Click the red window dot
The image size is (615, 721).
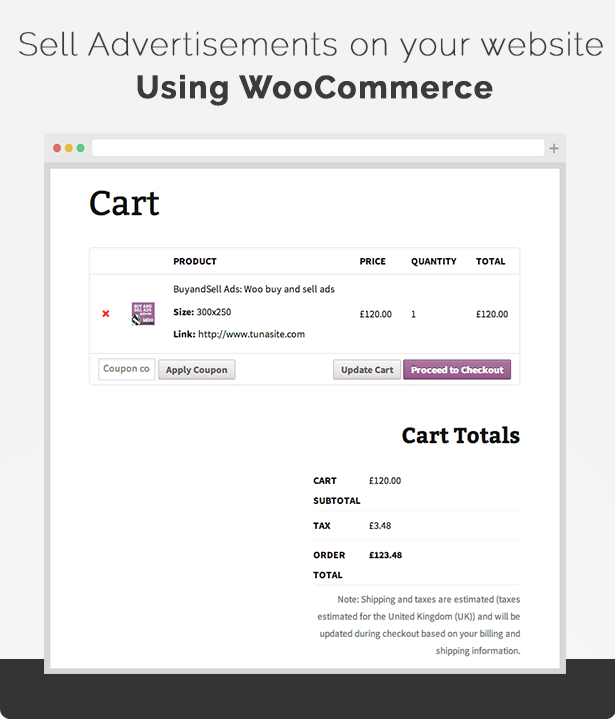57,148
